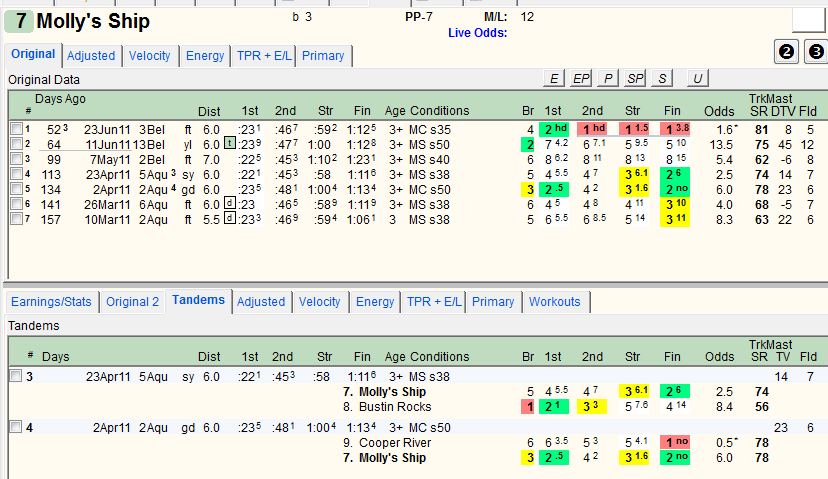
Task: Click the yellow '3 10' finish cell in the 26Mar11 row
Action: [675, 204]
